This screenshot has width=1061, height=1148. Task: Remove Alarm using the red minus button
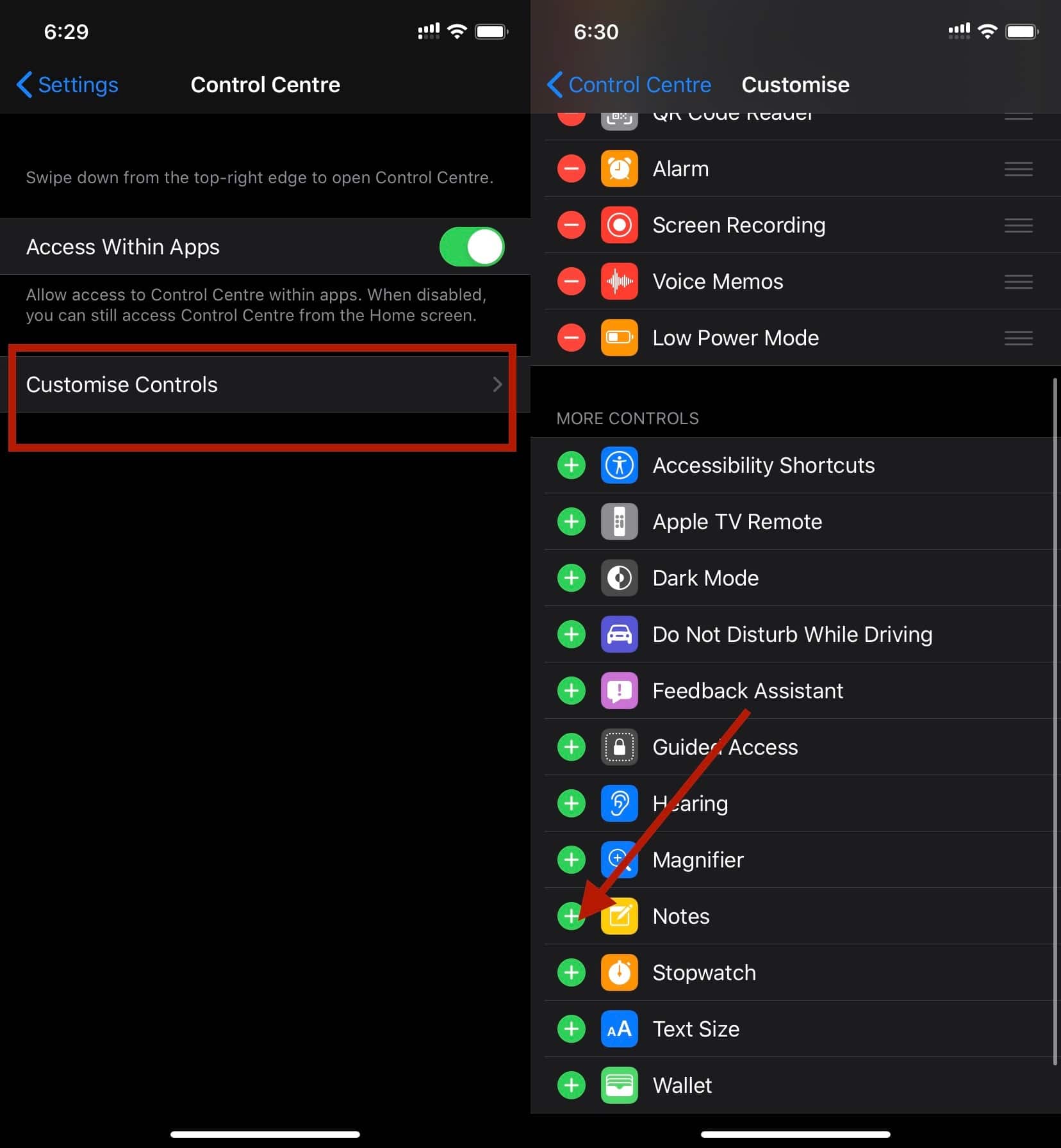tap(572, 169)
